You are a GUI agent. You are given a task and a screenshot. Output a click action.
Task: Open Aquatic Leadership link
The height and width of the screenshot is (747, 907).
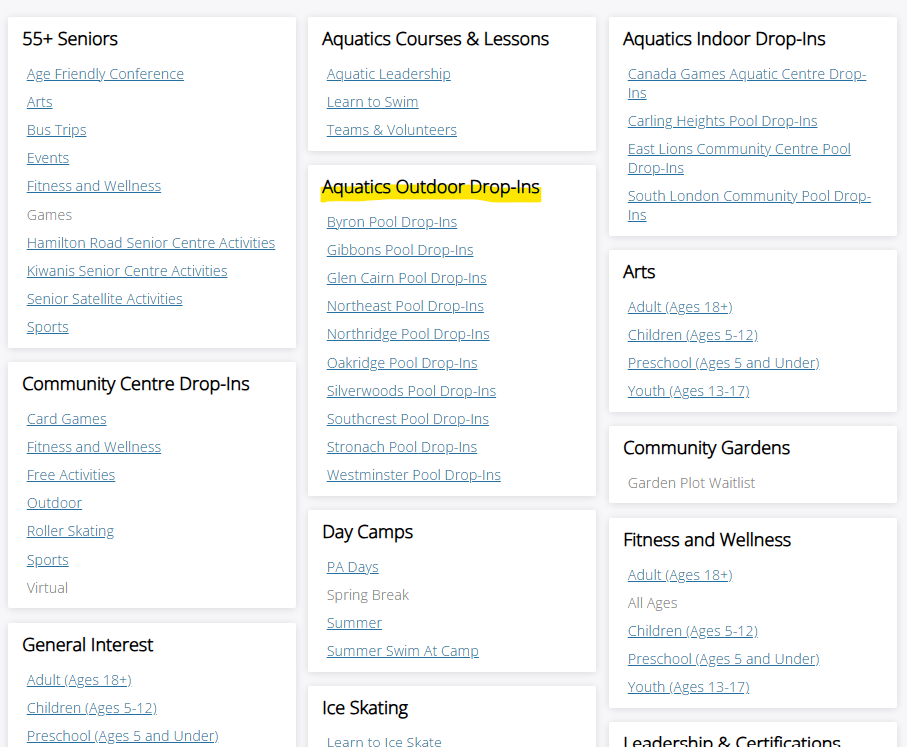[389, 74]
